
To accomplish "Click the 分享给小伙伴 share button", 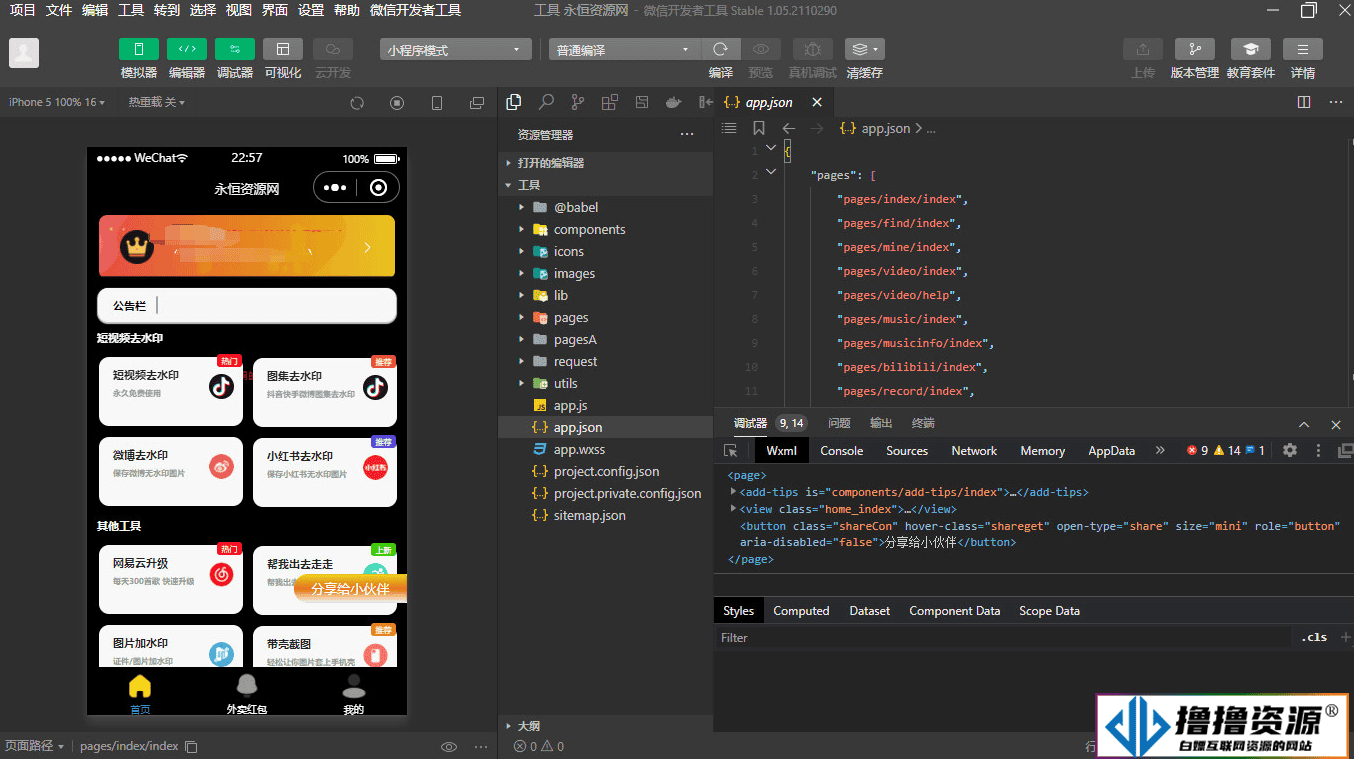I will tap(350, 589).
